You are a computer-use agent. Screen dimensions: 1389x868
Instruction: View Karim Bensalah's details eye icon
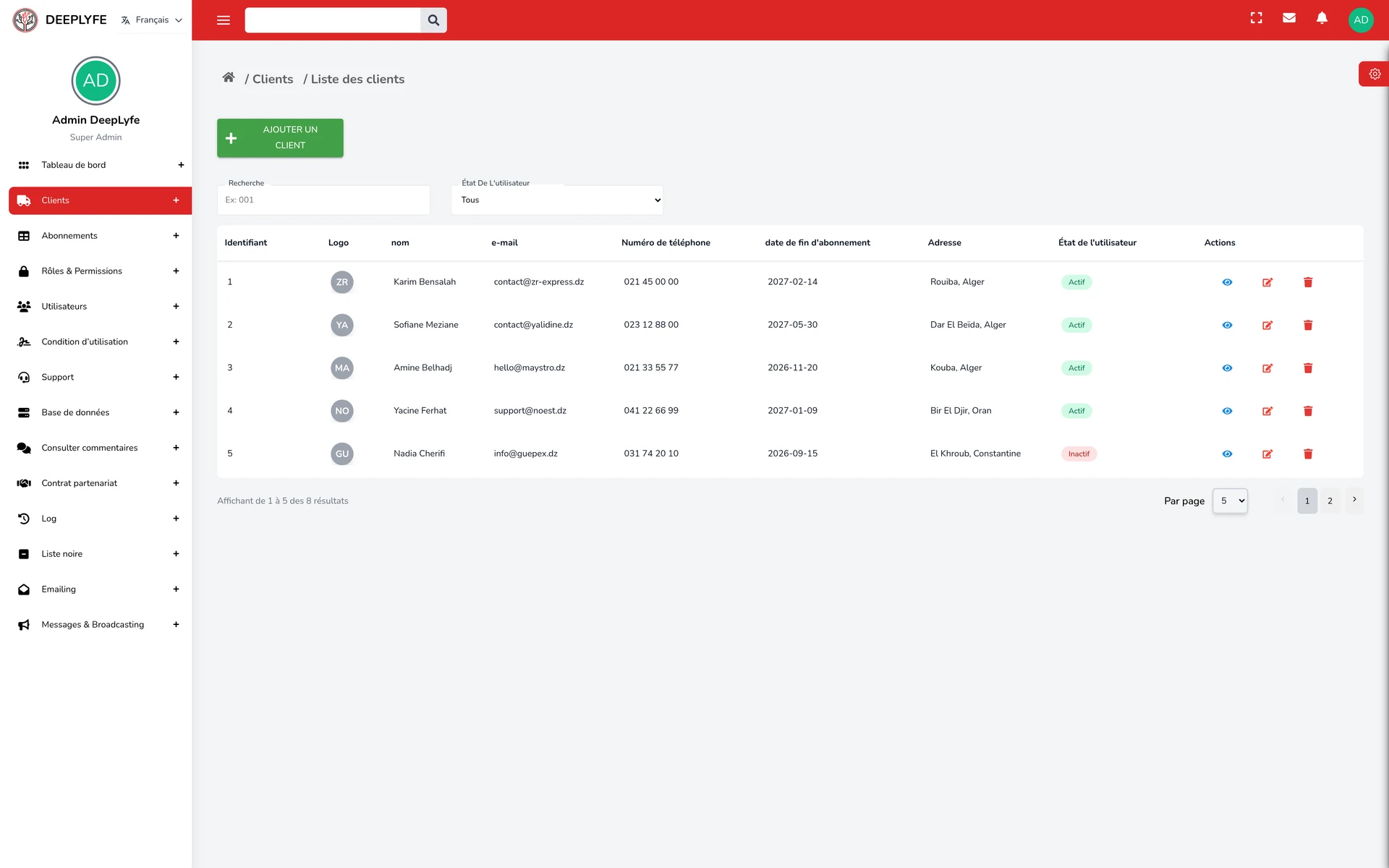click(1227, 282)
